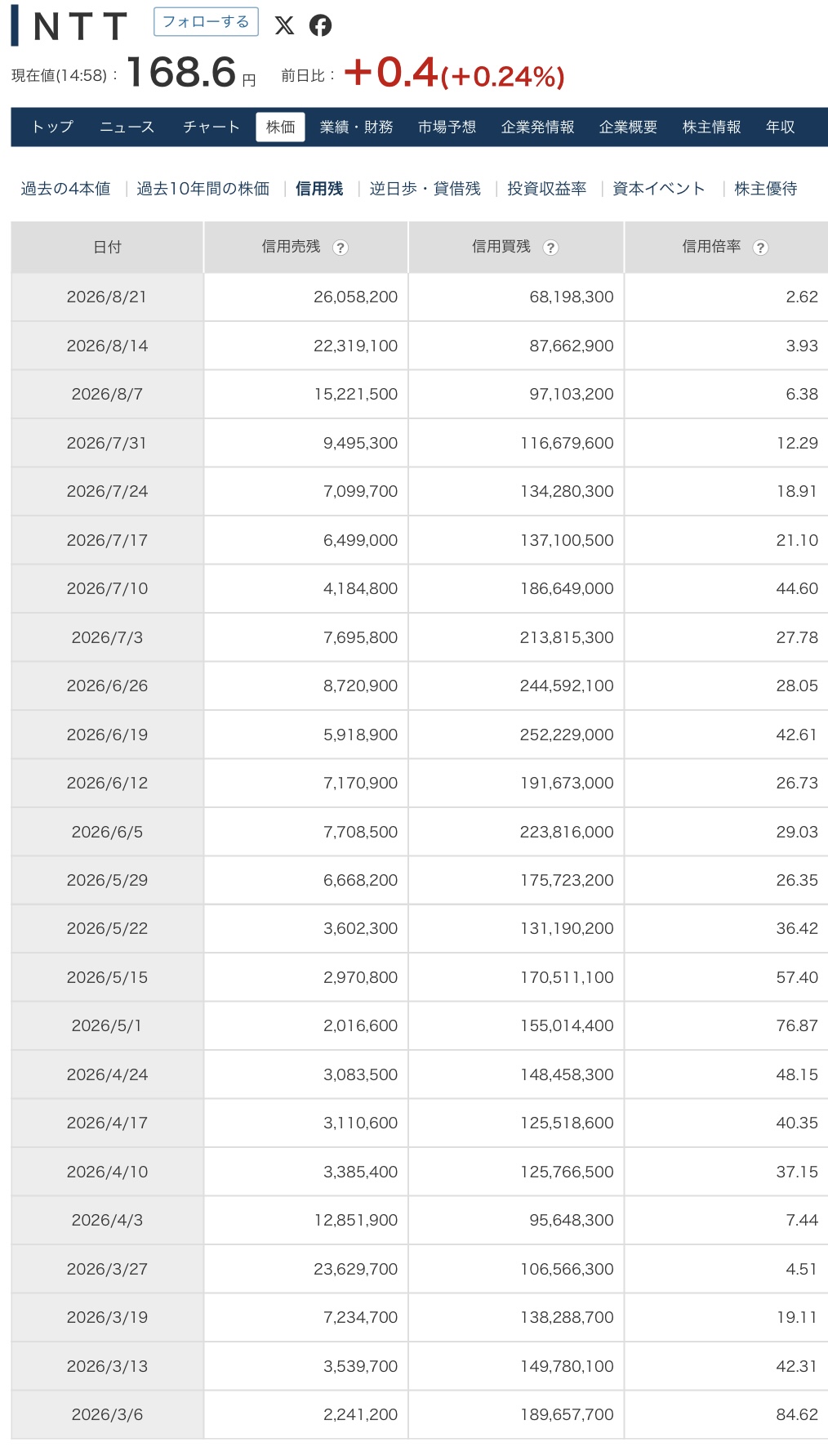Share on X icon
The image size is (828, 1456).
pyautogui.click(x=284, y=25)
